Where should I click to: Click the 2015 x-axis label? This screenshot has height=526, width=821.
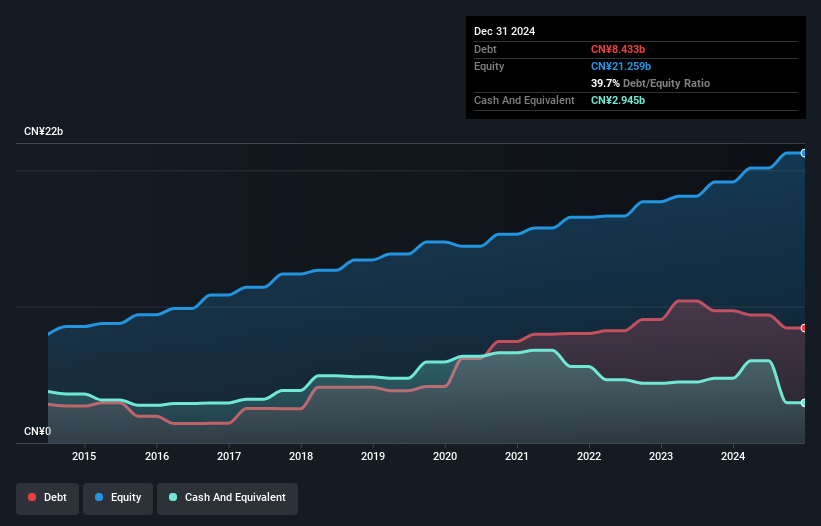pos(84,456)
